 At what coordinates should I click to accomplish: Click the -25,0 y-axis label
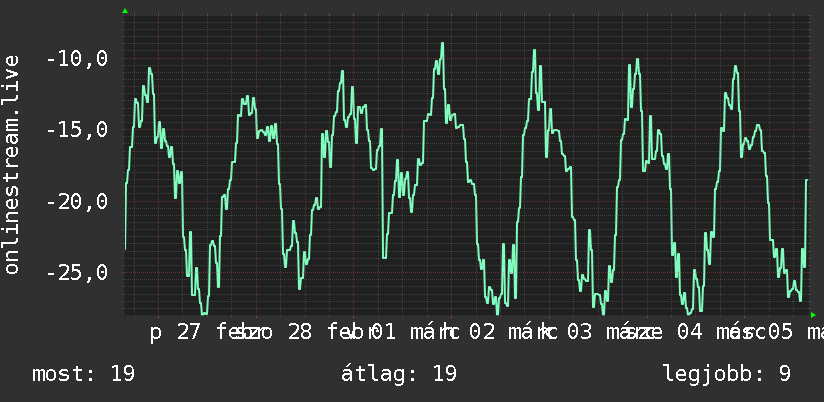(77, 272)
